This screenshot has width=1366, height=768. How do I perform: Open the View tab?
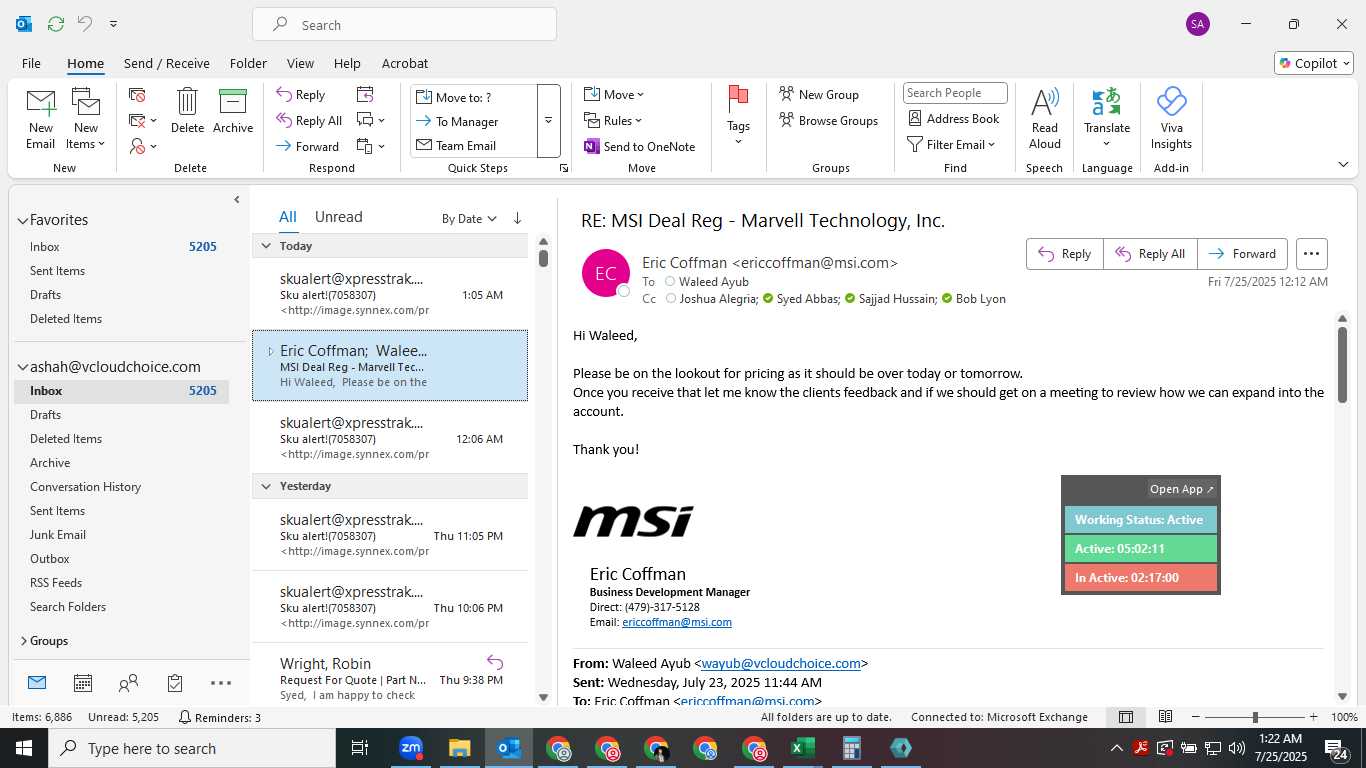pos(300,63)
